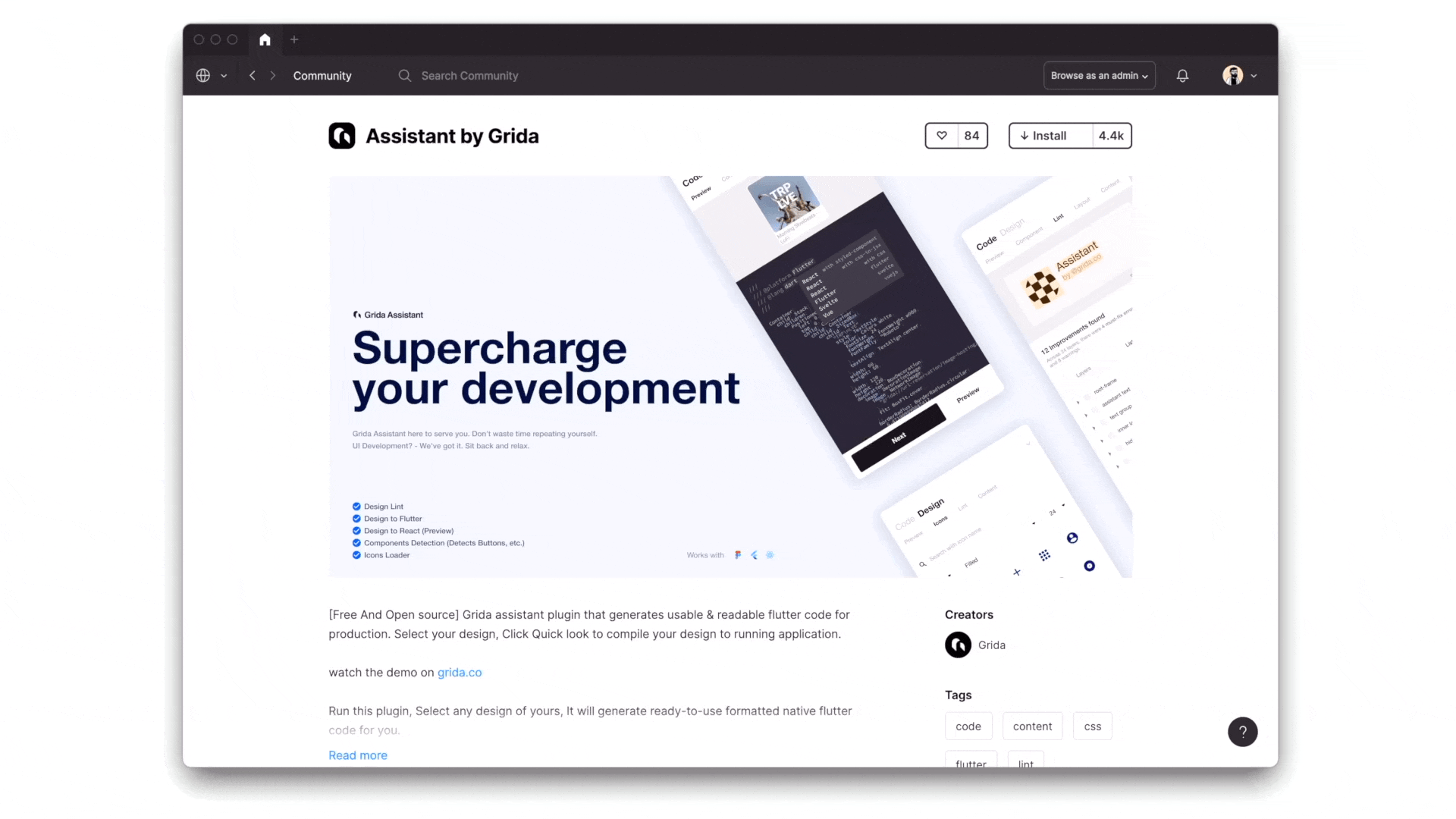Click the globe/language selector icon
Viewport: 1456px width, 819px height.
point(203,75)
